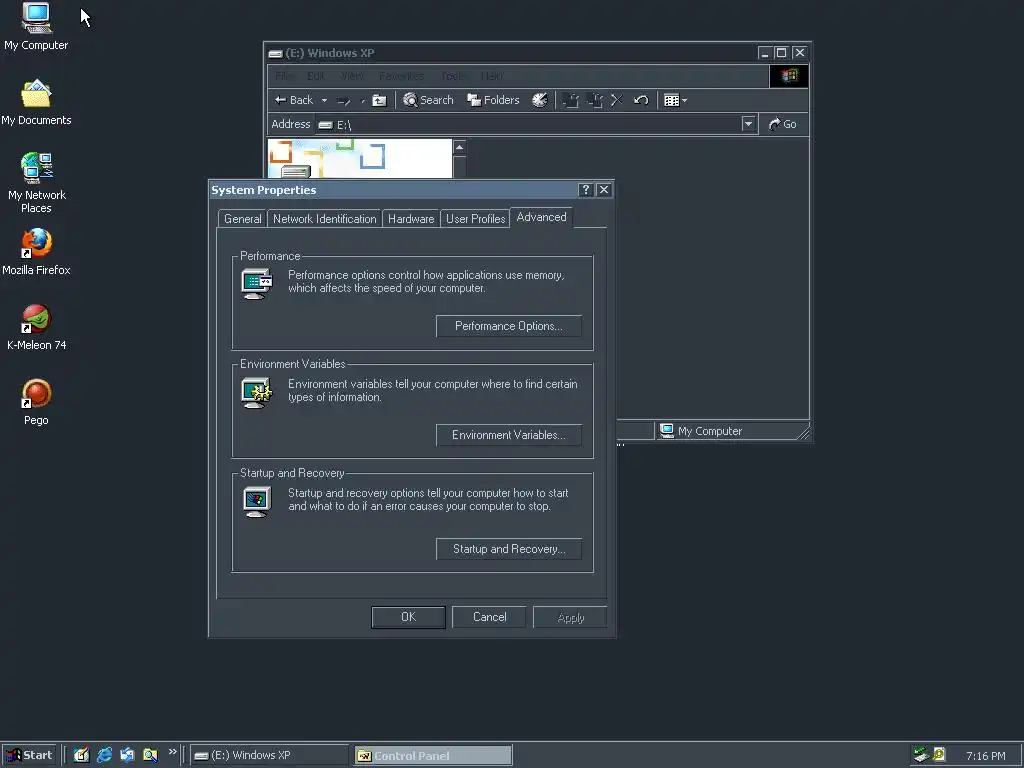Click the Startup and Recovery button
Image resolution: width=1024 pixels, height=768 pixels.
point(509,549)
